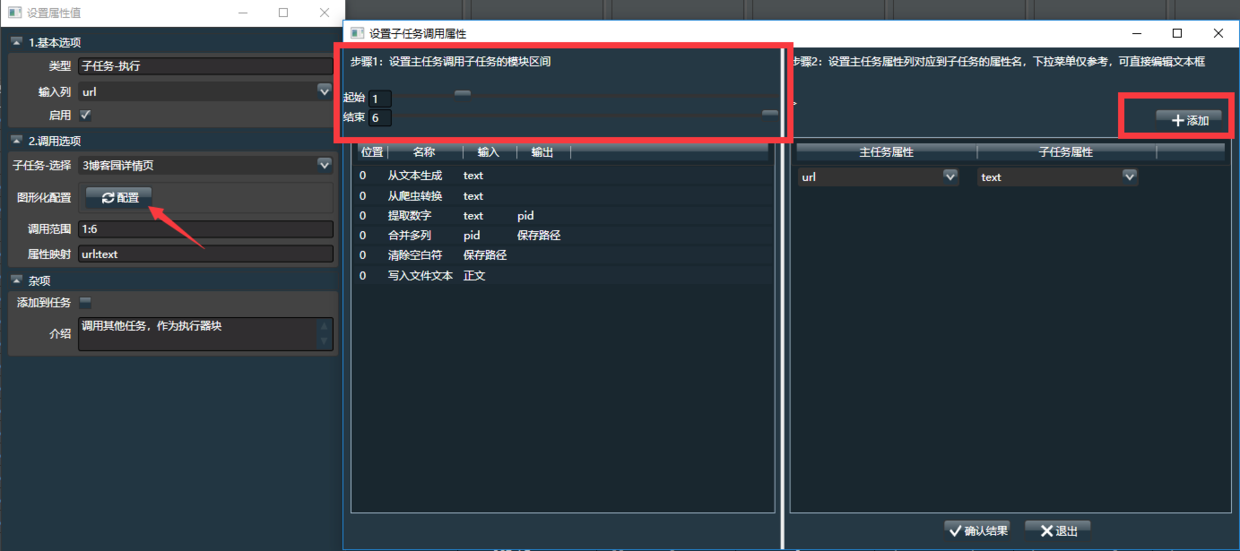Click the 结束 value field
The image size is (1240, 551).
click(x=380, y=117)
